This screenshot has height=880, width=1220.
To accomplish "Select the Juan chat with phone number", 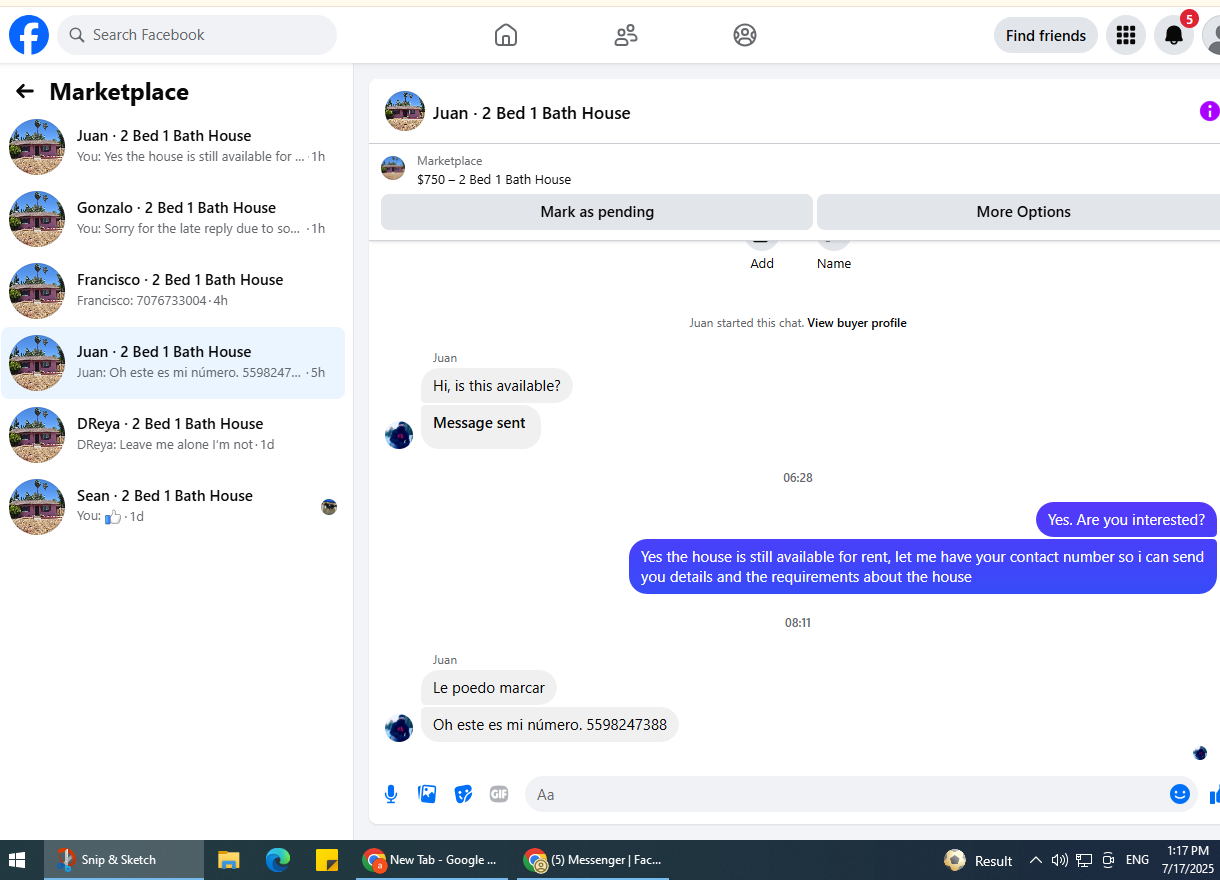I will [173, 363].
